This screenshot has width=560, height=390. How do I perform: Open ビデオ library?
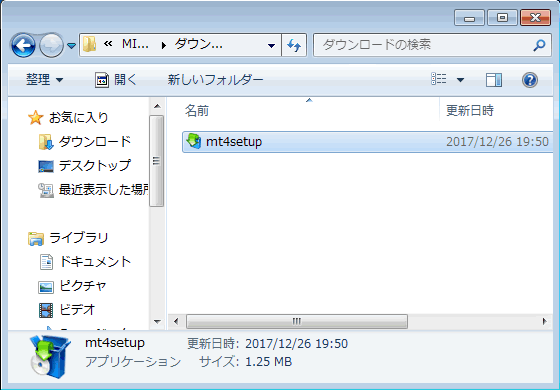77,310
